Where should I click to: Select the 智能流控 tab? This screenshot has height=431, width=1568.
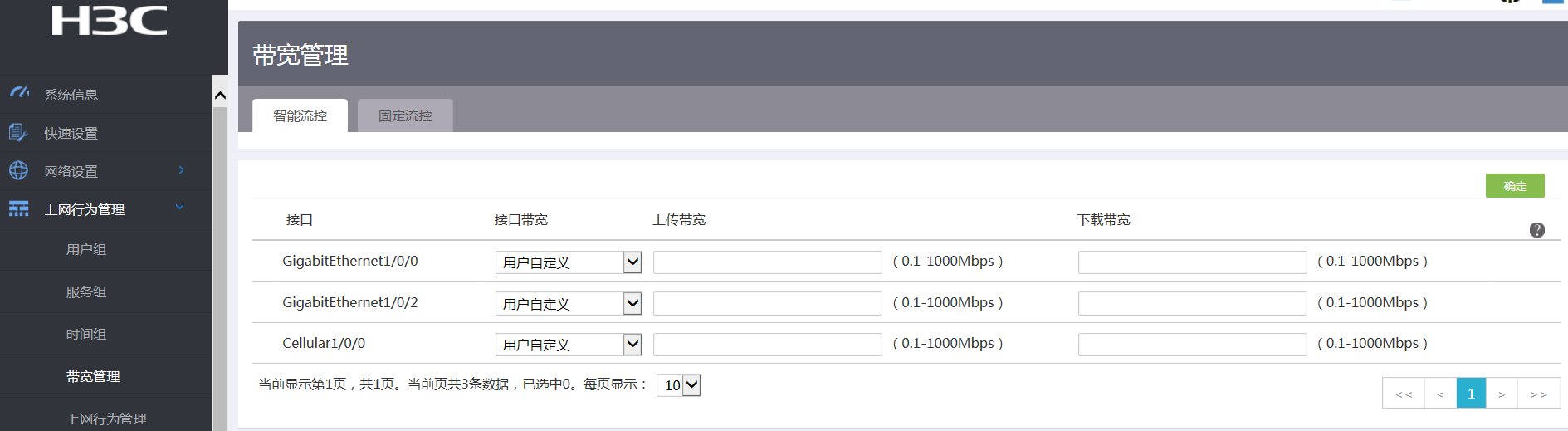300,116
